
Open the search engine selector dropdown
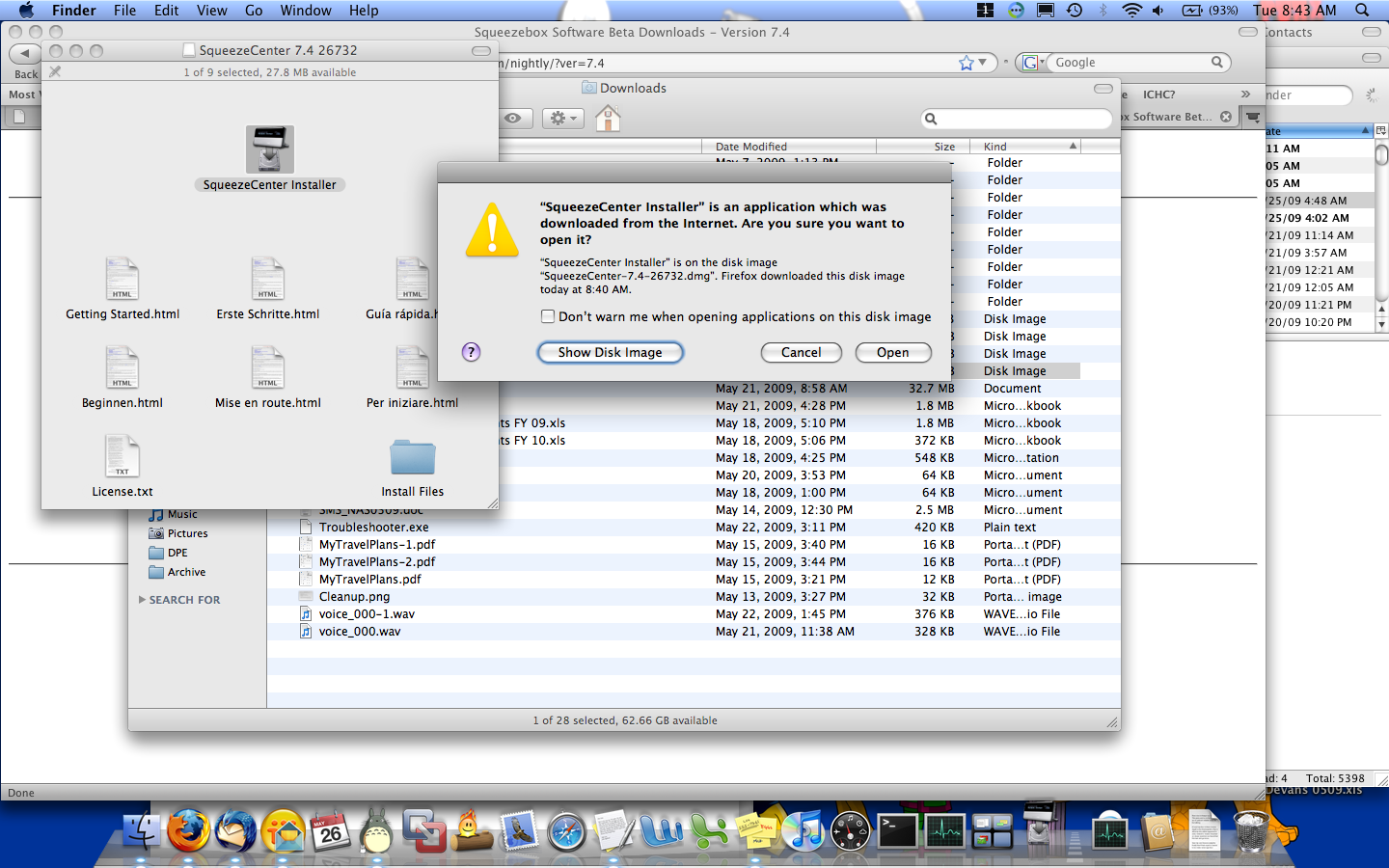[1031, 63]
